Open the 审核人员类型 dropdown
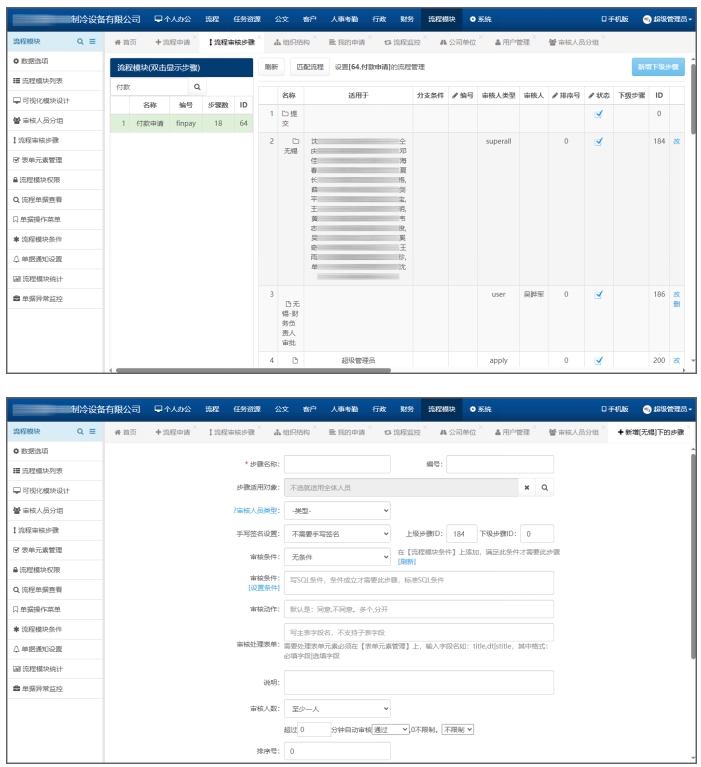This screenshot has width=701, height=767. 336,510
